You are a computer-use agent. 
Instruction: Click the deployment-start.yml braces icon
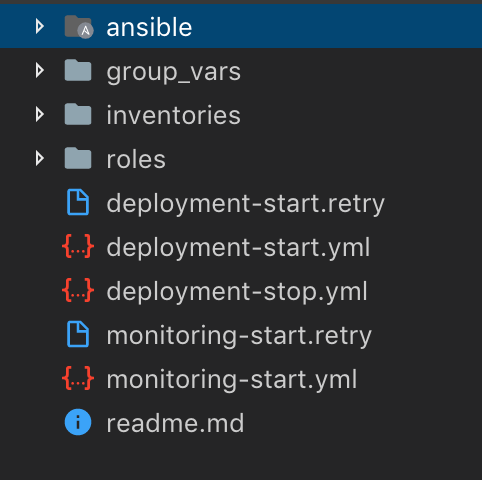point(78,247)
